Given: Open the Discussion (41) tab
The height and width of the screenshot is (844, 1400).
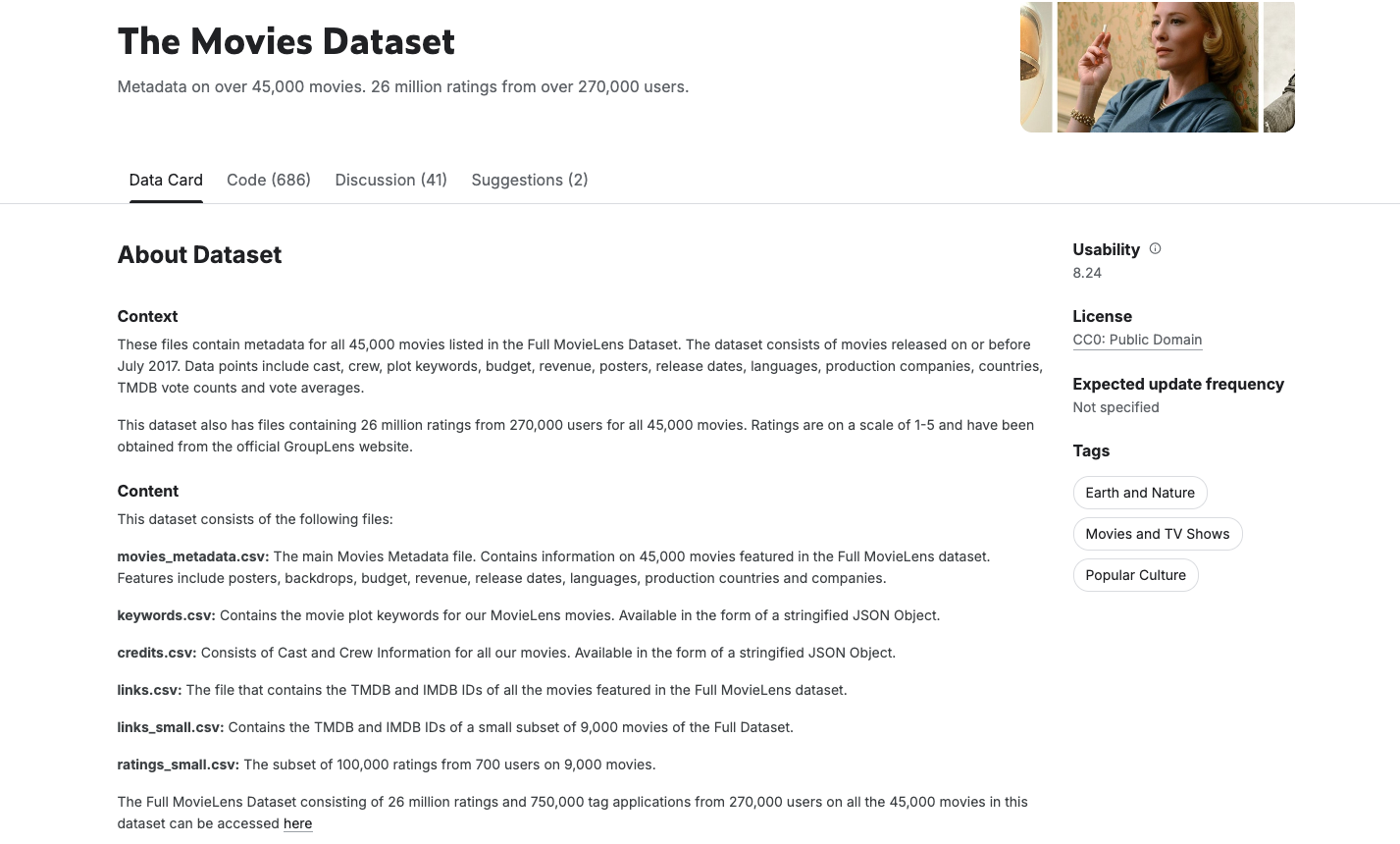Looking at the screenshot, I should pos(390,180).
